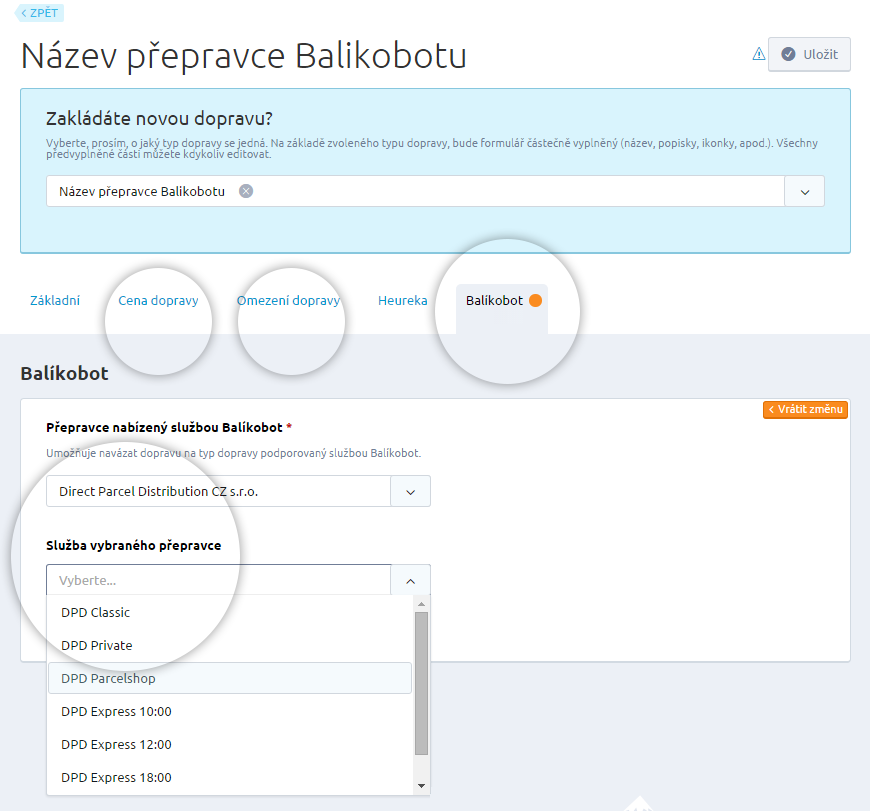Pick DPD Express 10:00 service
This screenshot has width=870, height=811.
click(x=230, y=712)
